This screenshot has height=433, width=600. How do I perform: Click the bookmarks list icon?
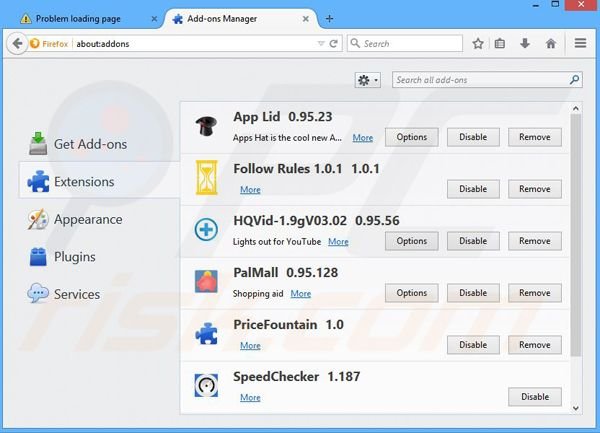point(500,44)
